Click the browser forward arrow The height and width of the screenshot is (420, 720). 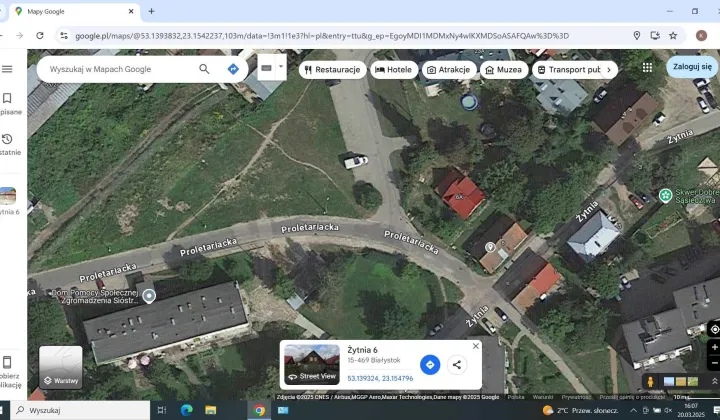(19, 36)
